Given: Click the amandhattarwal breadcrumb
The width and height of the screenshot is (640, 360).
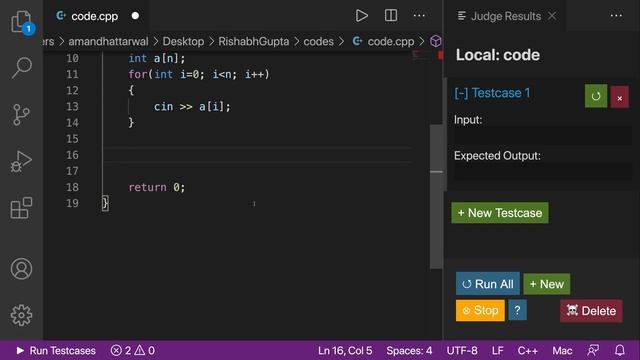Looking at the screenshot, I should pyautogui.click(x=108, y=41).
